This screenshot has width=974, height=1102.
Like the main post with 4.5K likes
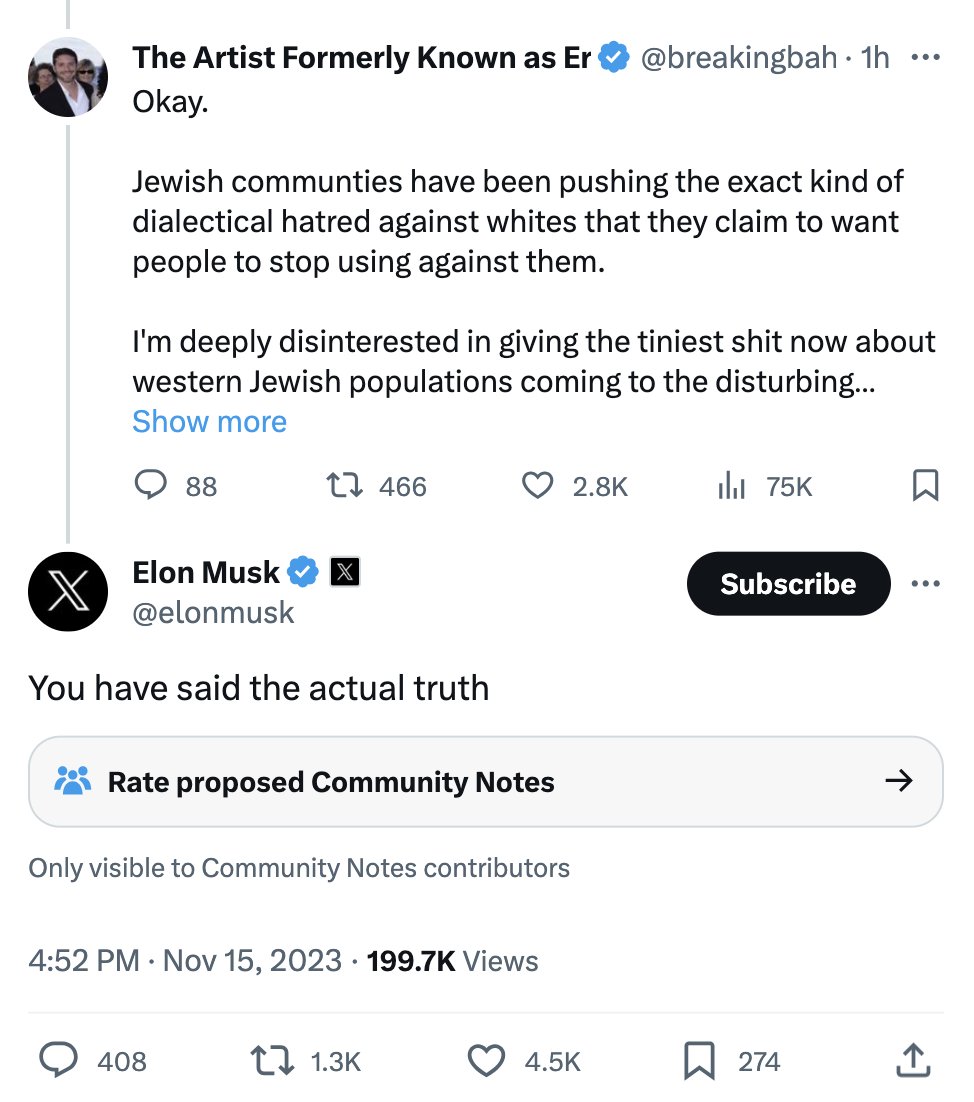point(487,1061)
